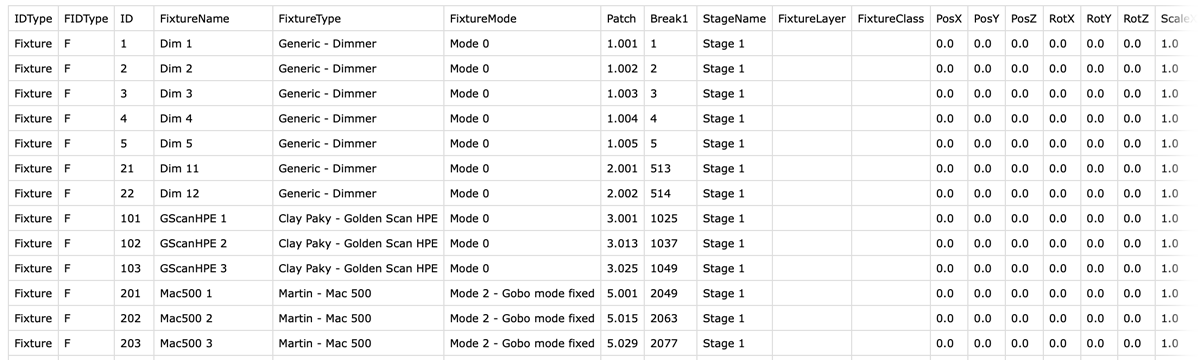Image resolution: width=1200 pixels, height=360 pixels.
Task: Select the Break1 value 1037 cell
Action: [x=670, y=244]
